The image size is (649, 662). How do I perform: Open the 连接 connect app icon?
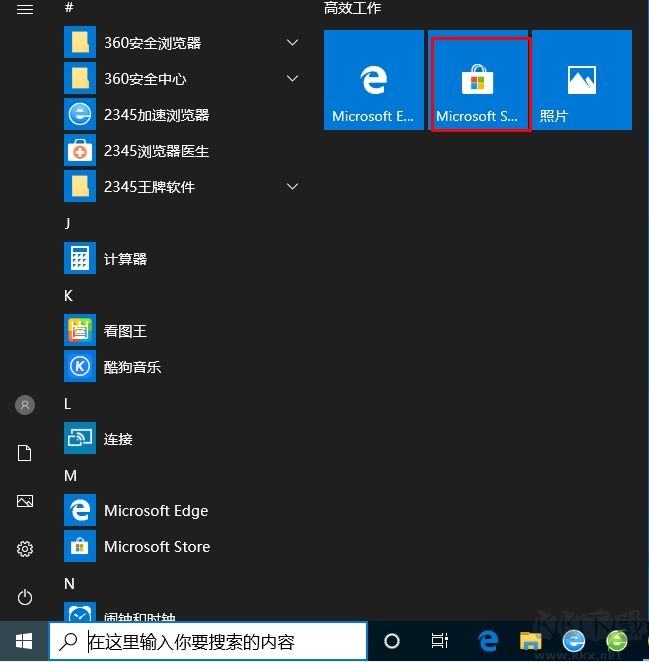click(x=80, y=438)
